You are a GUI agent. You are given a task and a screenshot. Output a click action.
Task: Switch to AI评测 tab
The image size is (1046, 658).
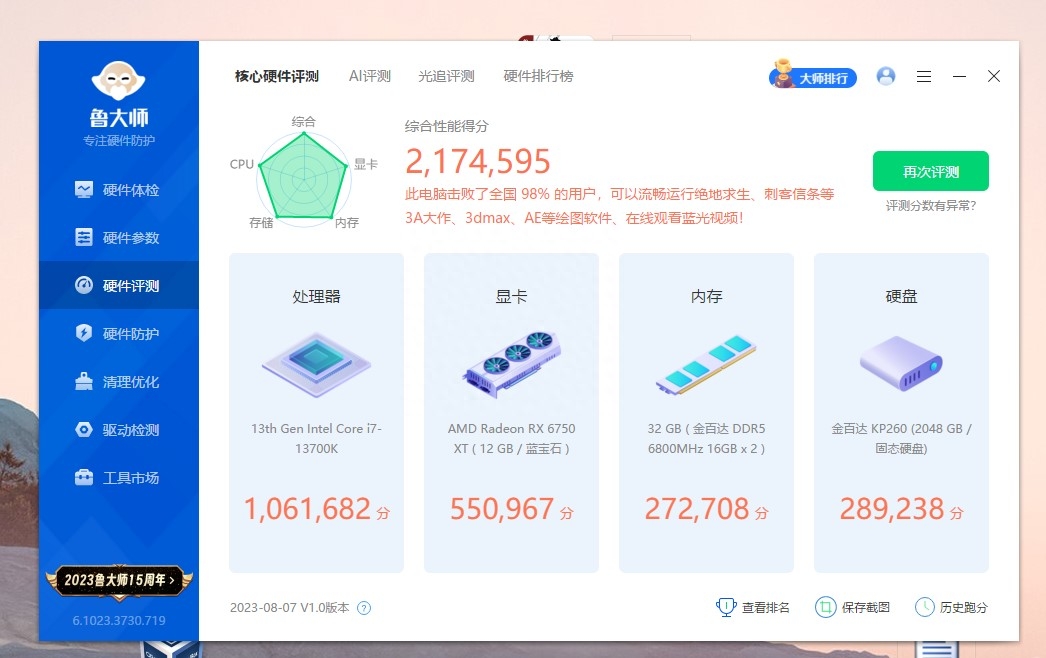click(x=370, y=76)
